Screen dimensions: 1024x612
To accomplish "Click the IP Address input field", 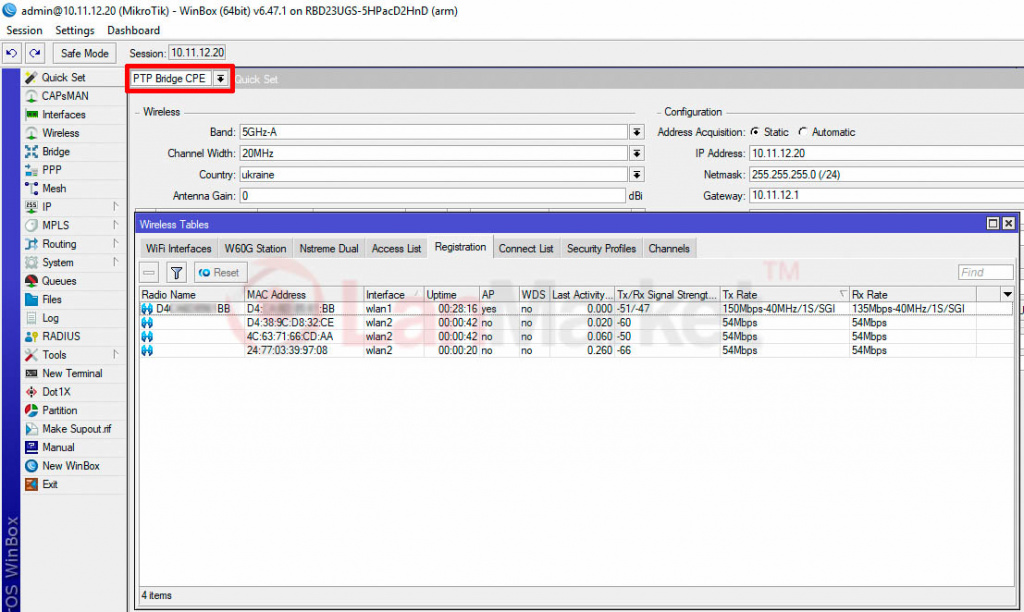I will coord(885,153).
